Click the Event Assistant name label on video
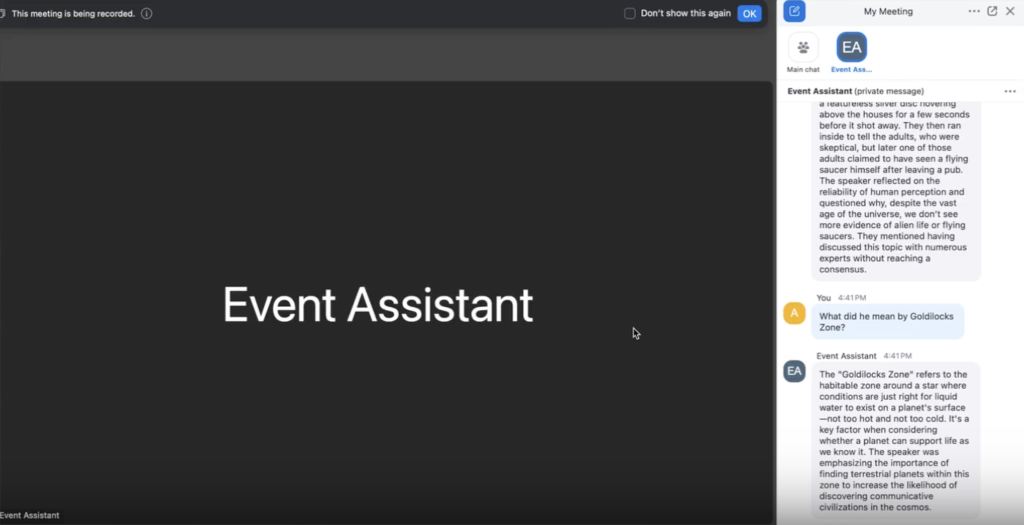 click(x=30, y=516)
